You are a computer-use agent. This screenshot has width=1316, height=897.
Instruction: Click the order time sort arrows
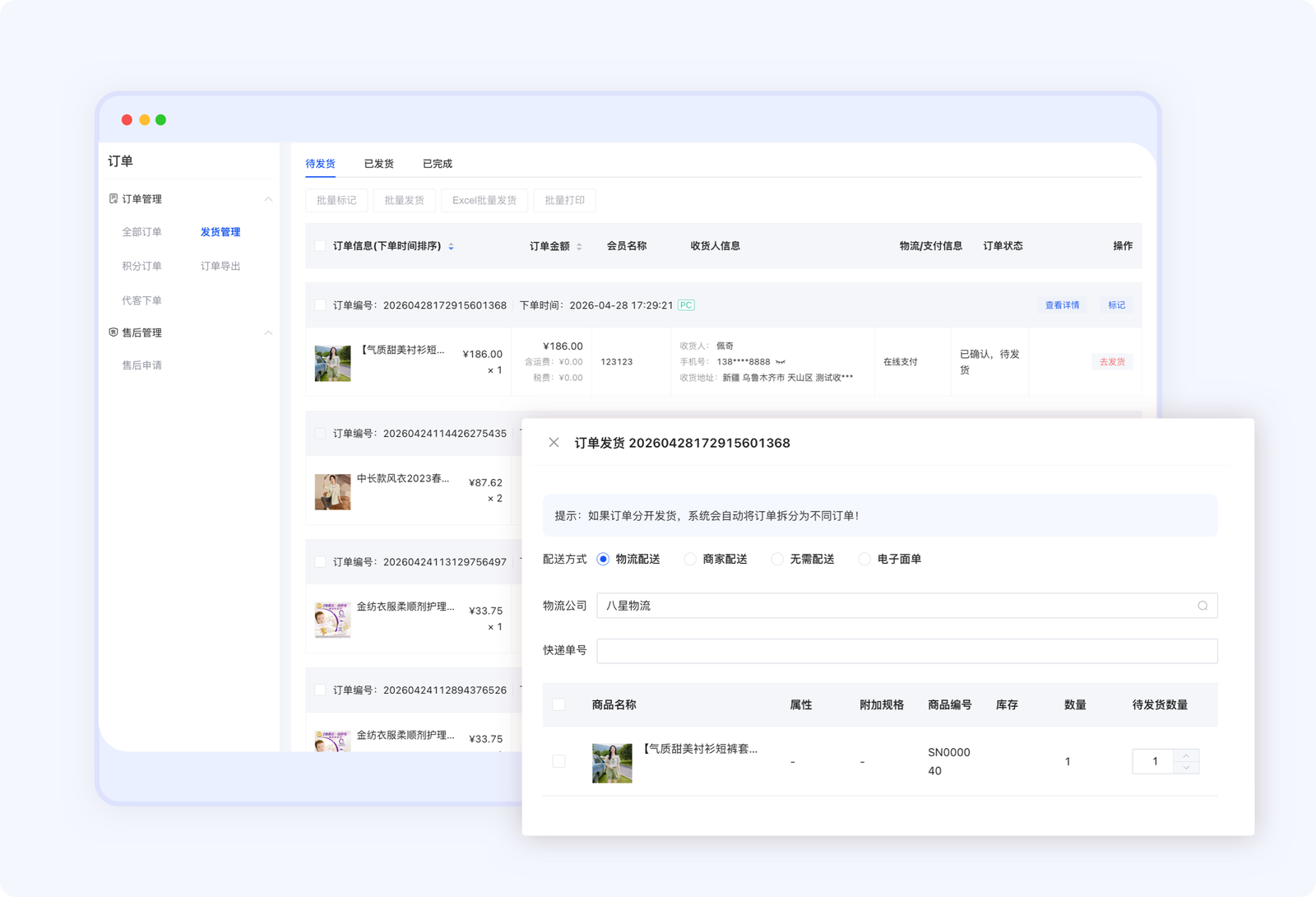(451, 246)
